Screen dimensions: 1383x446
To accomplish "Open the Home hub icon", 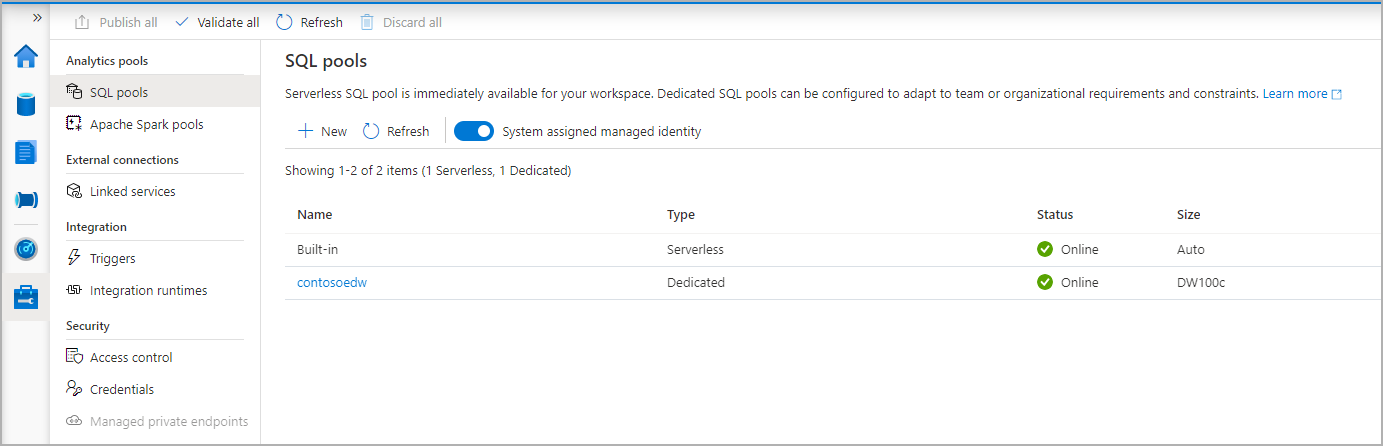I will point(26,56).
